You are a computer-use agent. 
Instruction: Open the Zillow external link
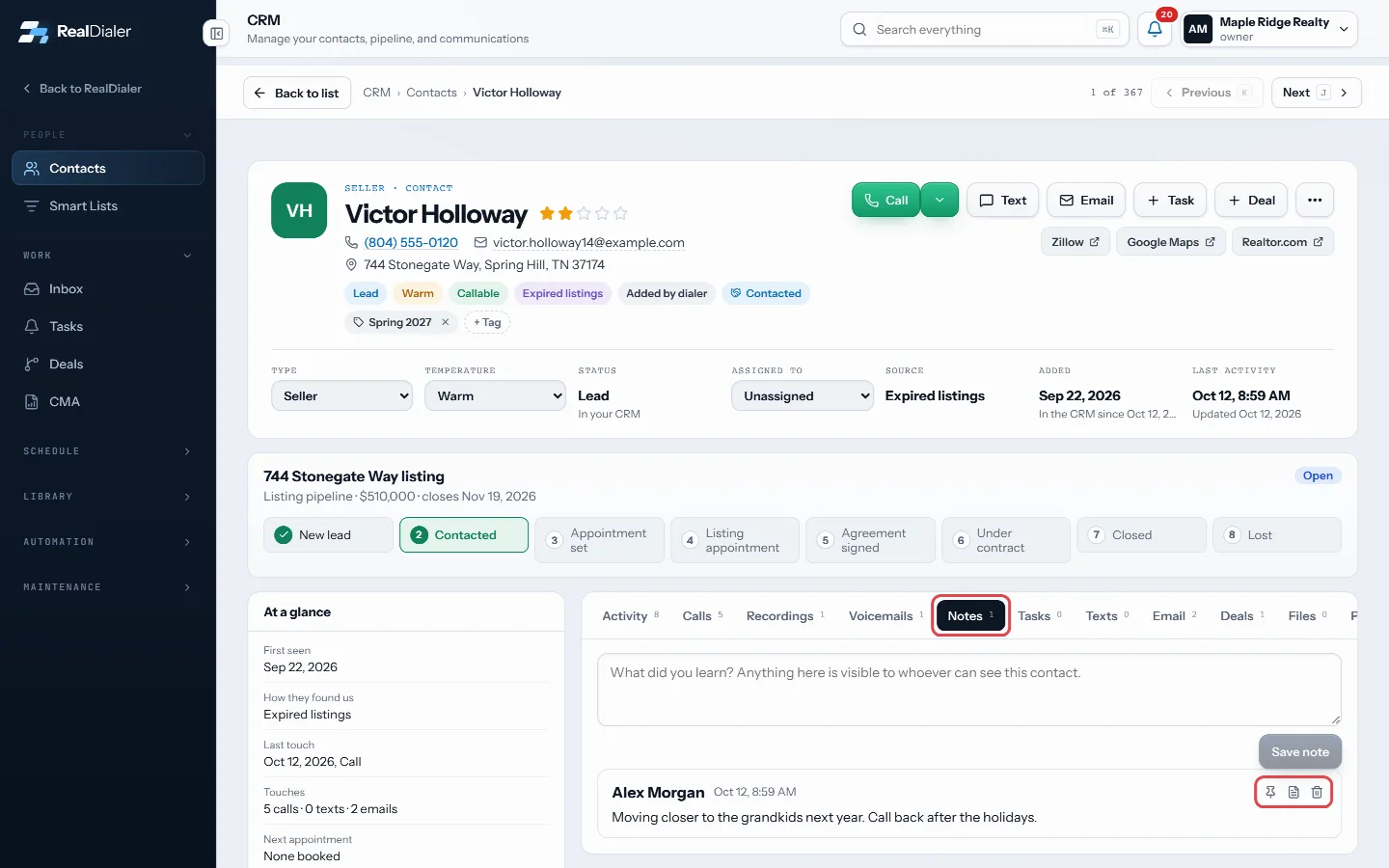tap(1076, 242)
